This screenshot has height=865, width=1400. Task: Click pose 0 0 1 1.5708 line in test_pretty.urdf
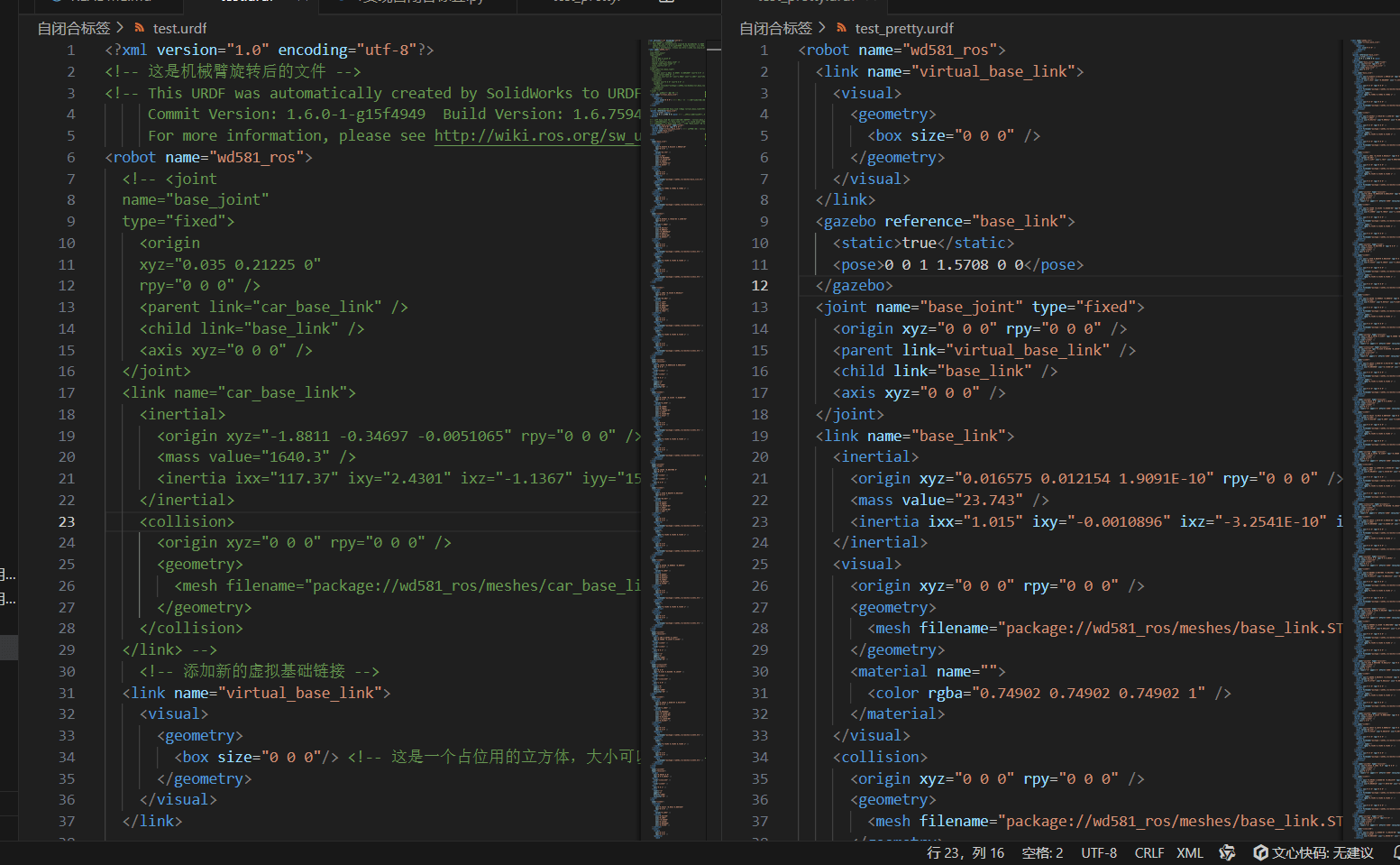pos(958,265)
